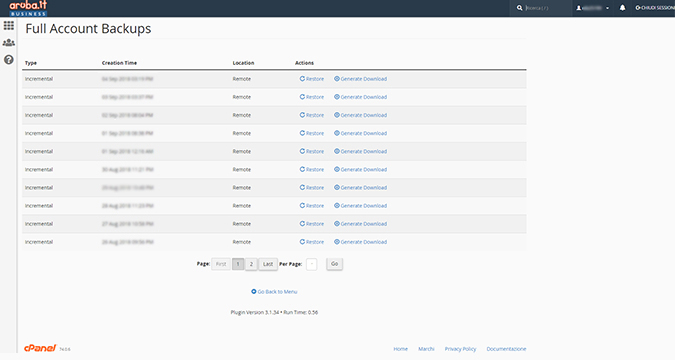Screen dimensions: 675x360
Task: Open the Marchi footer link
Action: tap(426, 349)
